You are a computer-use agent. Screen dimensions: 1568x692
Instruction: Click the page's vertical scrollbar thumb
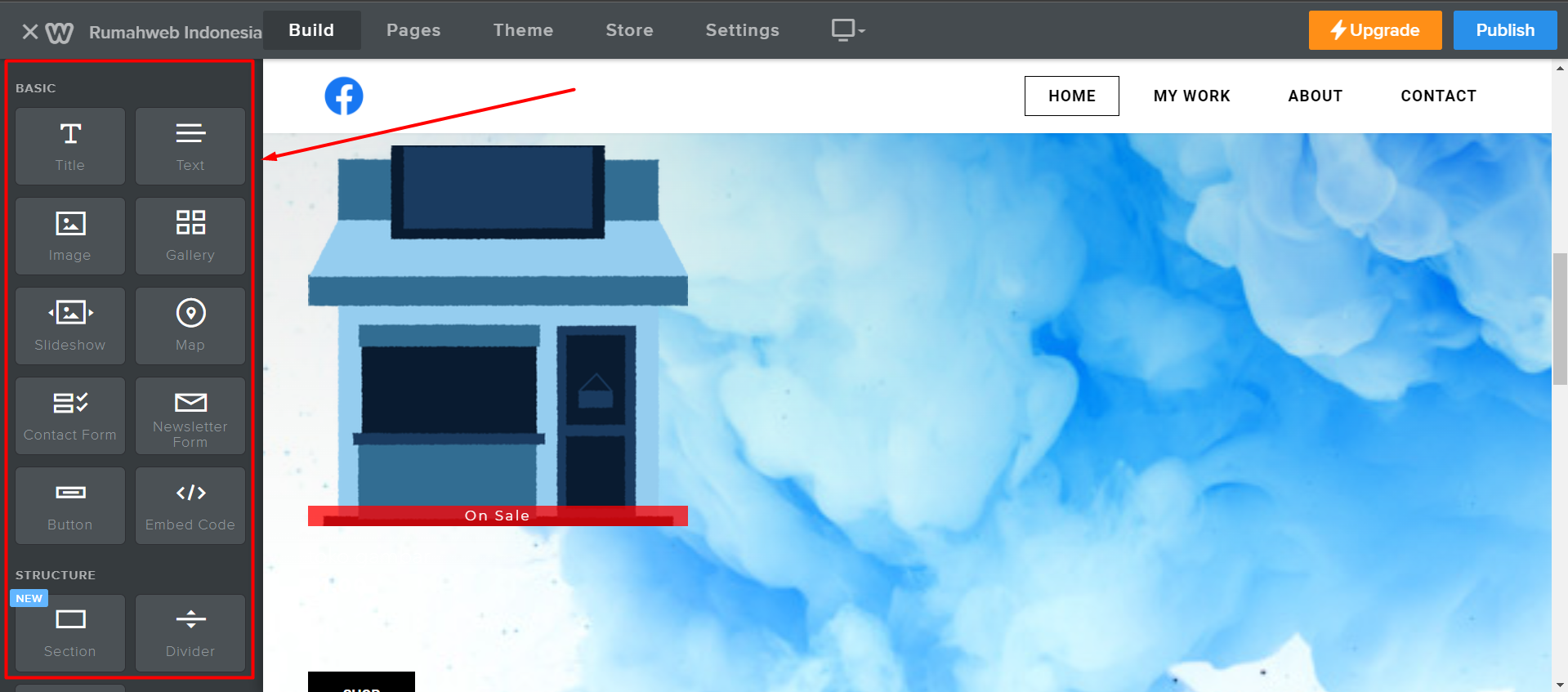coord(1560,319)
